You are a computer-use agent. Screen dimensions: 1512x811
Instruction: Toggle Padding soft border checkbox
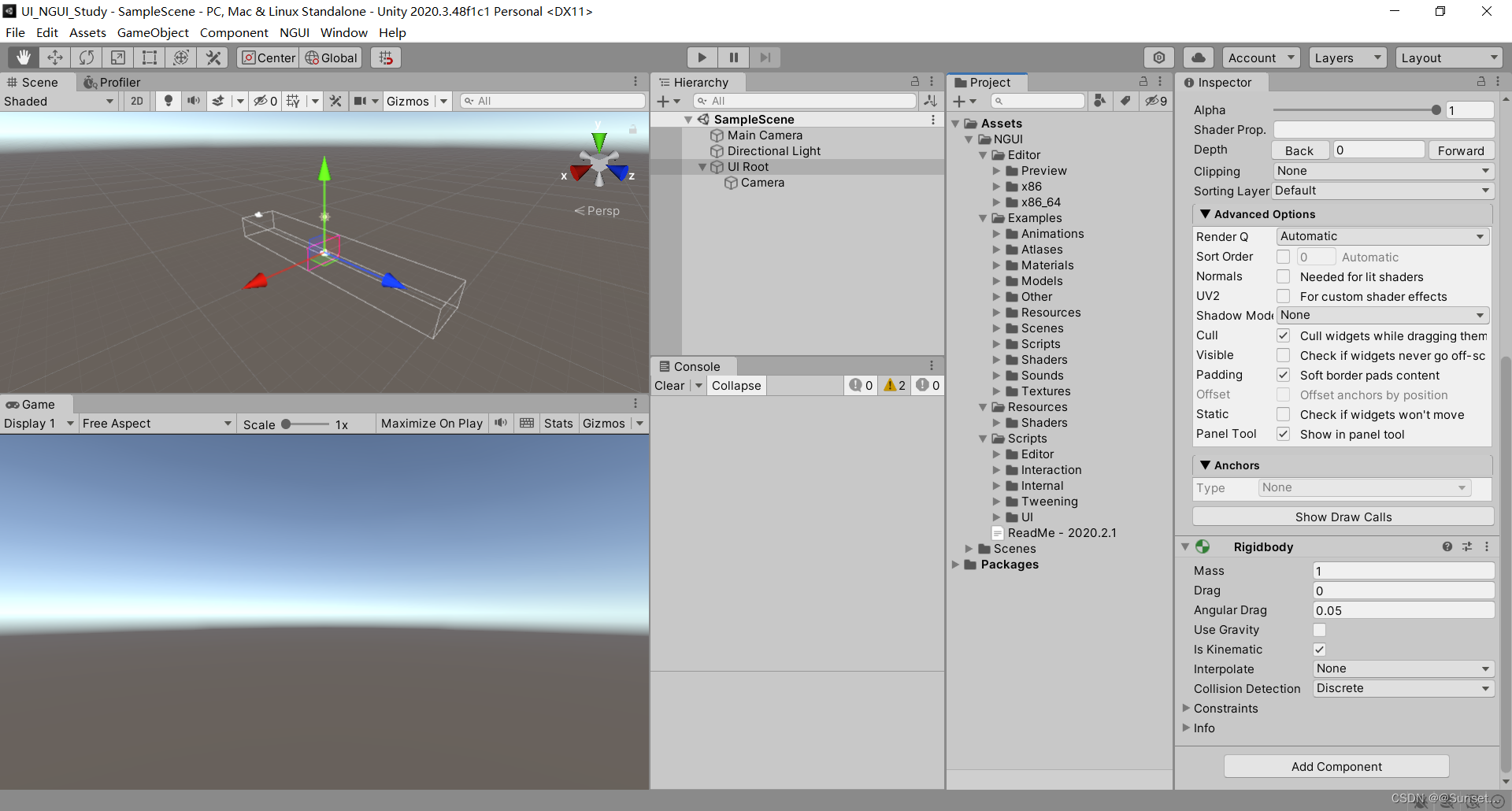tap(1284, 375)
